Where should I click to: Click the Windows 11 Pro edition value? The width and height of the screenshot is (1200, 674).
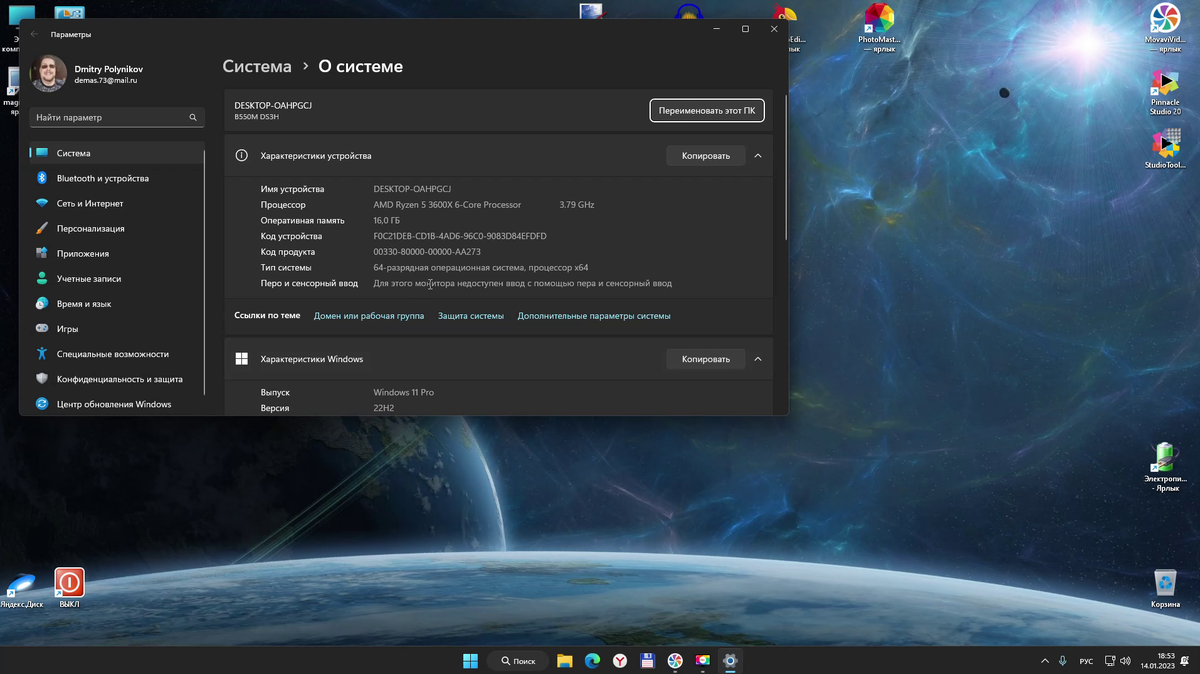coord(404,393)
